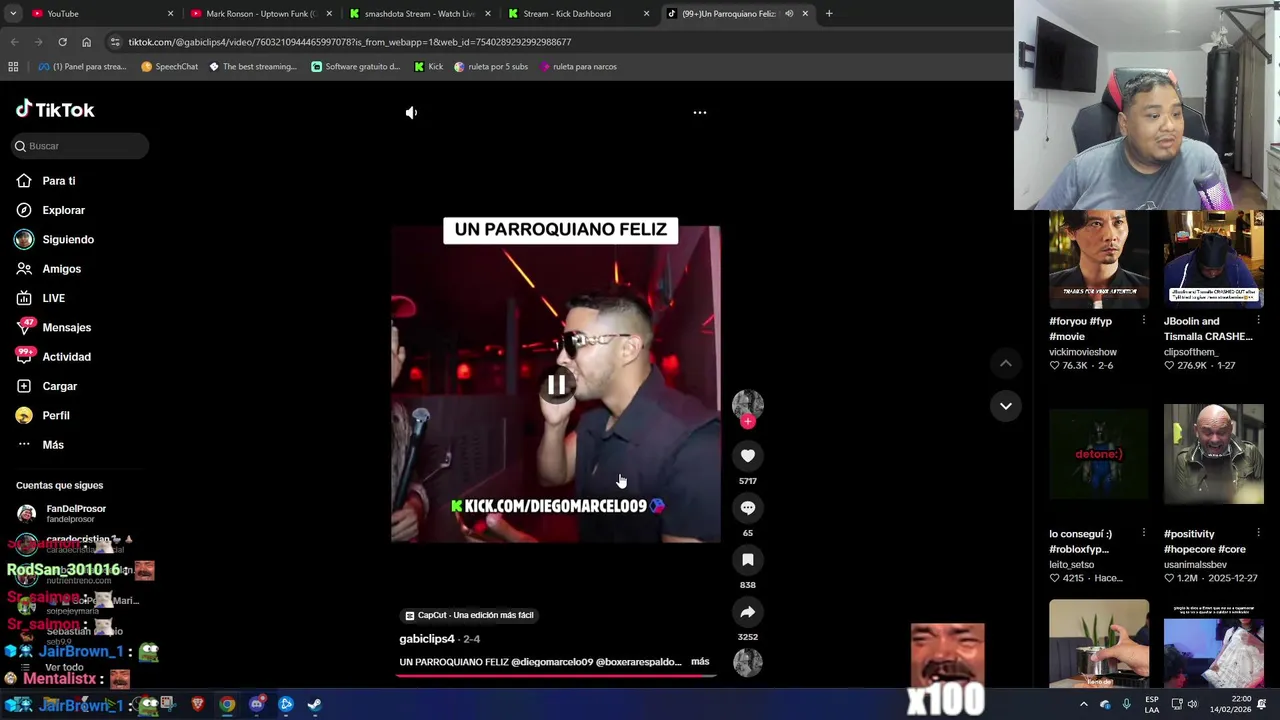Open the Software gratuito bookmark
This screenshot has width=1280, height=720.
coord(356,67)
